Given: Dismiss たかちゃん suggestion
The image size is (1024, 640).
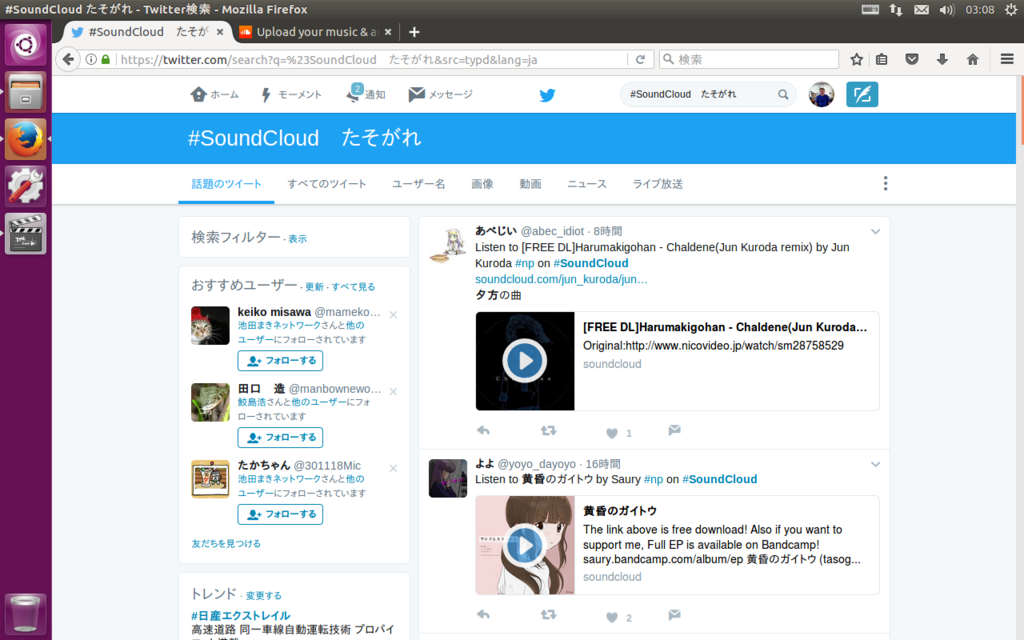Looking at the screenshot, I should pyautogui.click(x=393, y=468).
